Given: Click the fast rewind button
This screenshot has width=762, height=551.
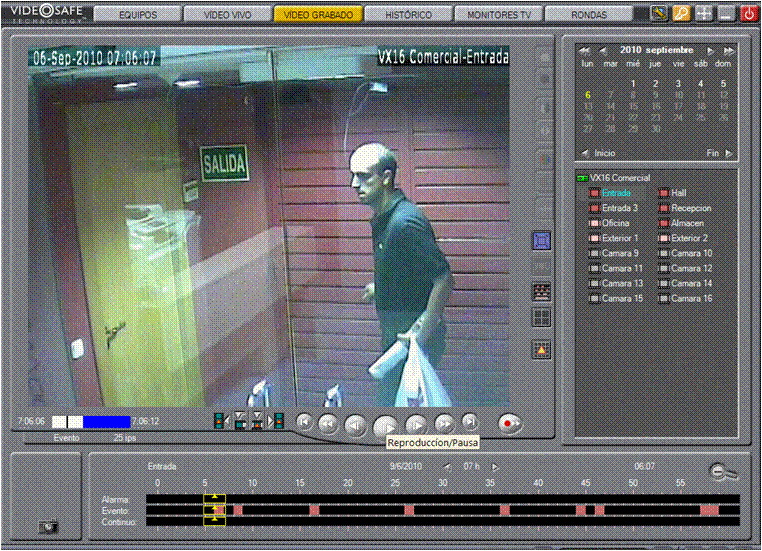Looking at the screenshot, I should click(x=329, y=424).
